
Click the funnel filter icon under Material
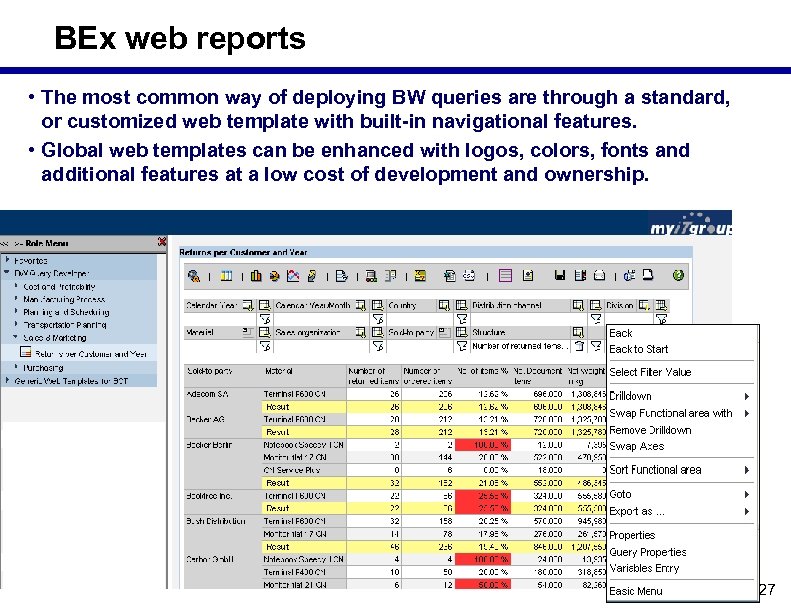point(265,346)
